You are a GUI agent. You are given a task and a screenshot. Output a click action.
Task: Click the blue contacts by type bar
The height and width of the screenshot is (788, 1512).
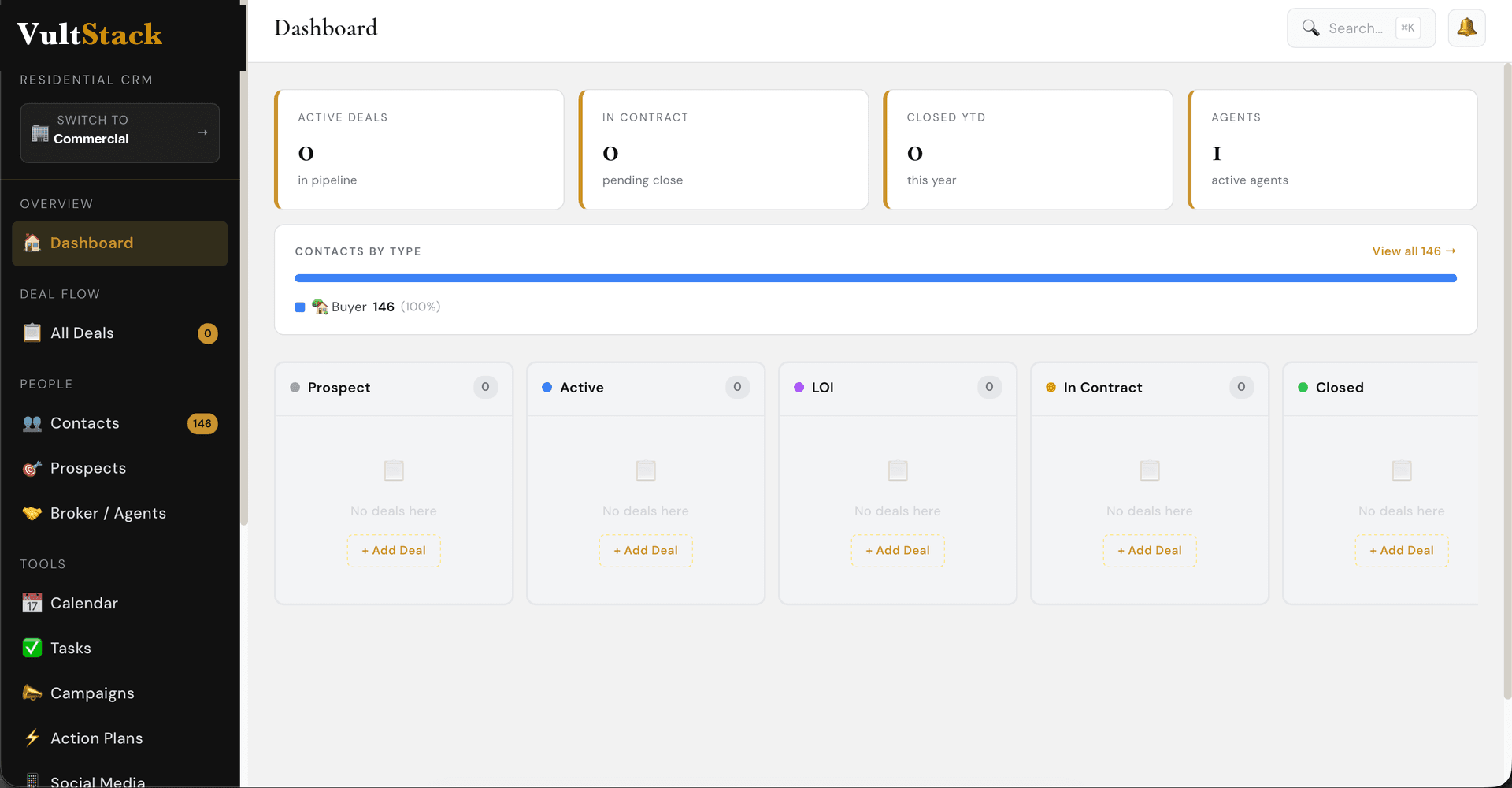(876, 278)
